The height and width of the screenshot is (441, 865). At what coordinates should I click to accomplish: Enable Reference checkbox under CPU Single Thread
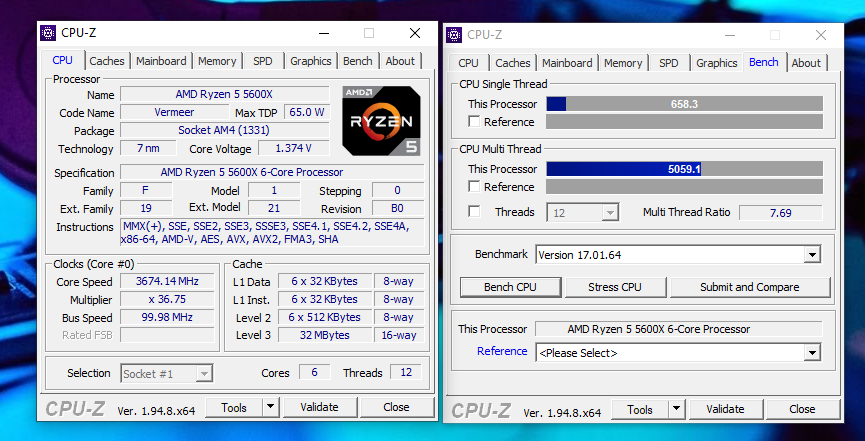click(474, 121)
